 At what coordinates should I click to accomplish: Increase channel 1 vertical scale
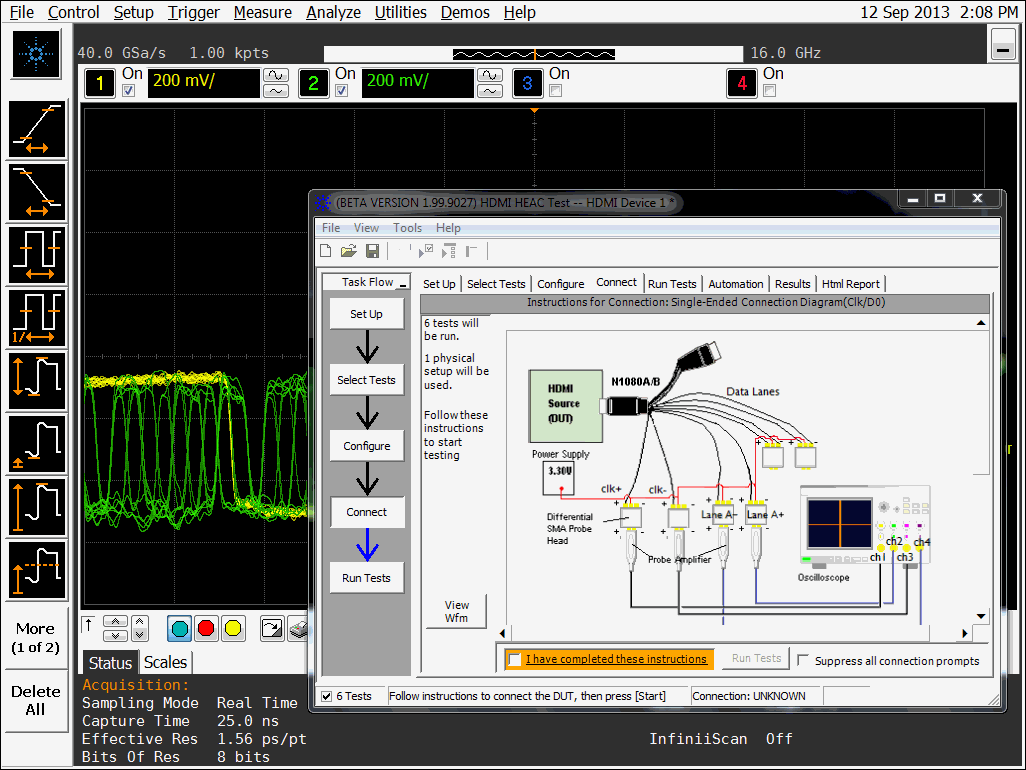click(274, 75)
